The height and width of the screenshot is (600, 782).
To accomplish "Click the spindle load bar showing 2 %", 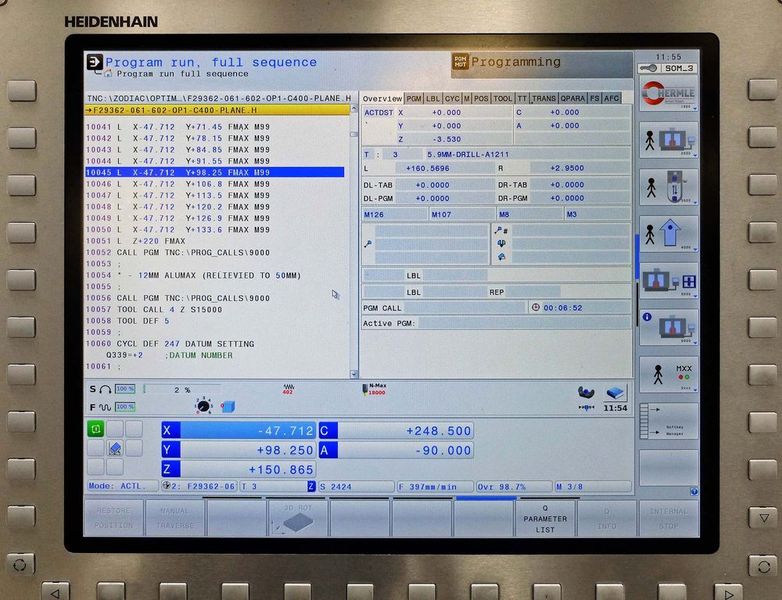I will point(182,390).
